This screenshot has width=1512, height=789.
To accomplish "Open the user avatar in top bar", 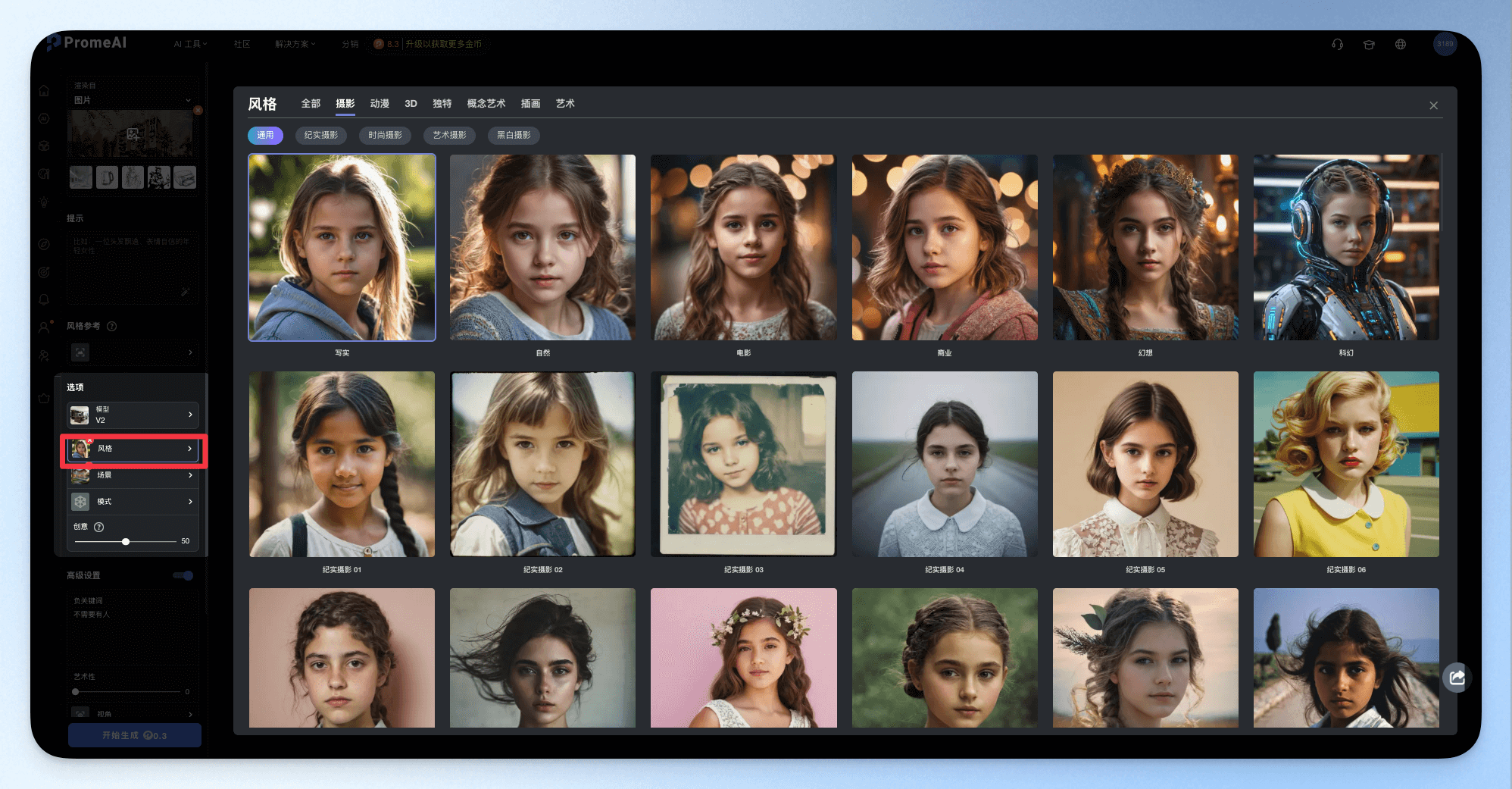I will click(x=1445, y=44).
